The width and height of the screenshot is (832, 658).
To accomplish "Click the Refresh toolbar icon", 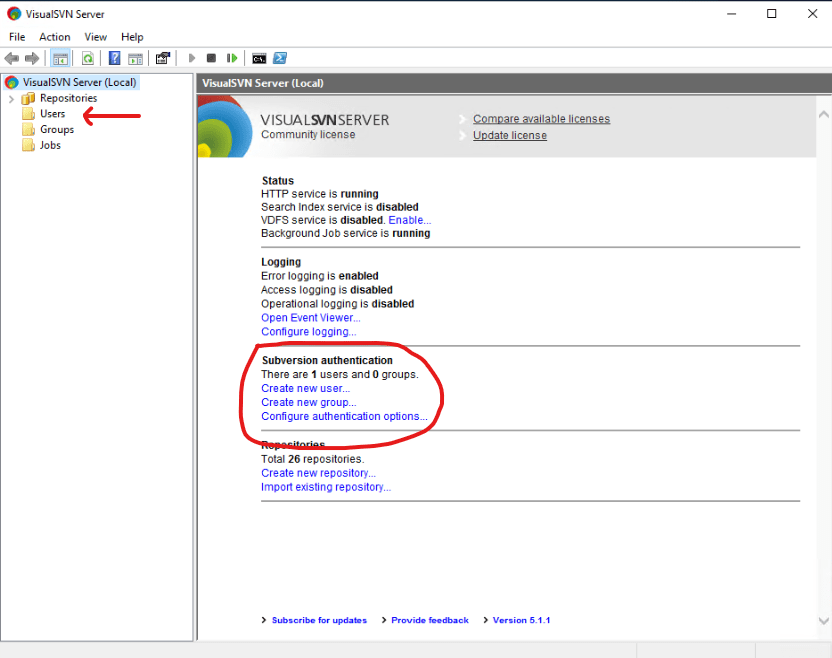I will [88, 58].
